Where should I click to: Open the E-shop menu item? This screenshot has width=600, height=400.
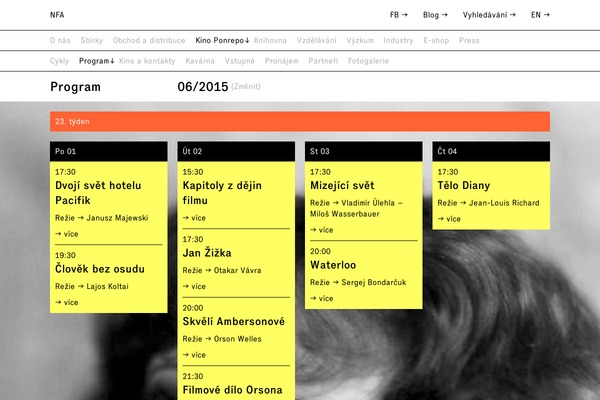(x=436, y=40)
